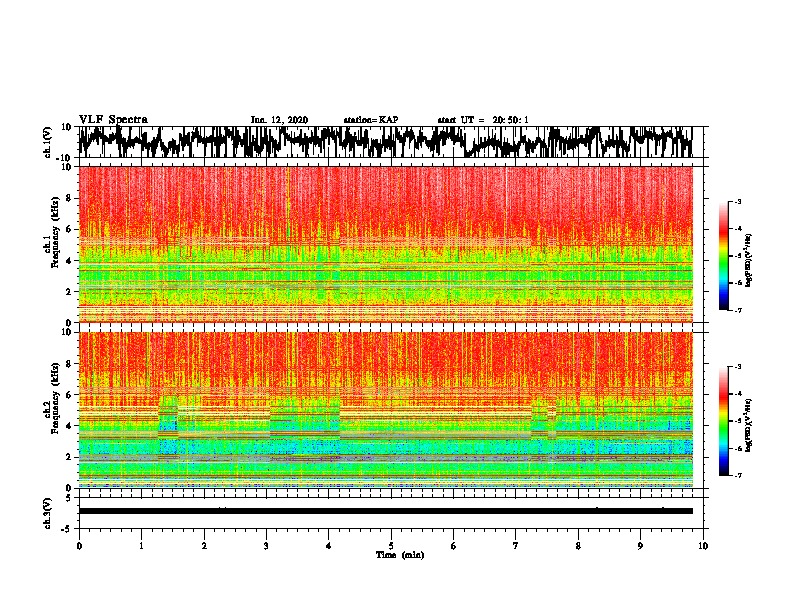Select the date text "Jan. 12, 2020"
The image size is (792, 612).
[x=279, y=120]
